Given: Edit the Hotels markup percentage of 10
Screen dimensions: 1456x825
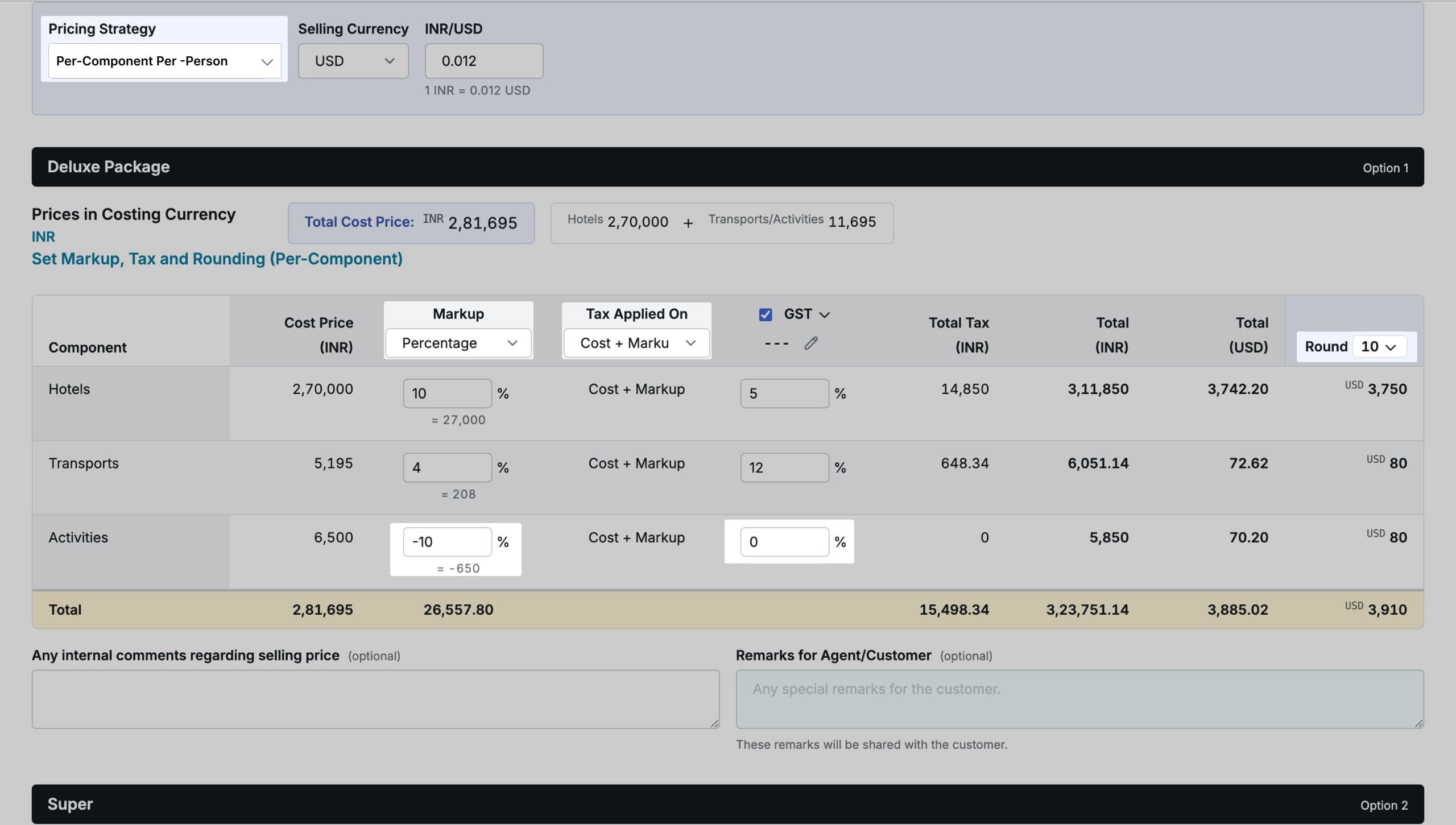Looking at the screenshot, I should tap(446, 392).
